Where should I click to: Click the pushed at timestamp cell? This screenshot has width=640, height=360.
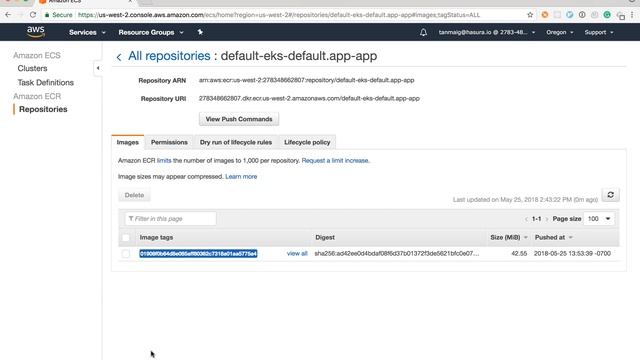[x=572, y=253]
